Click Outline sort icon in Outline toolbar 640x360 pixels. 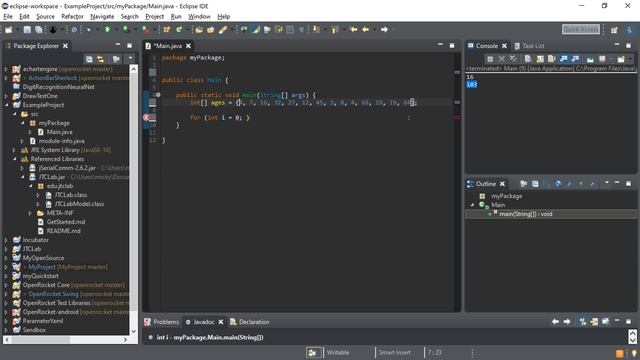pos(547,184)
